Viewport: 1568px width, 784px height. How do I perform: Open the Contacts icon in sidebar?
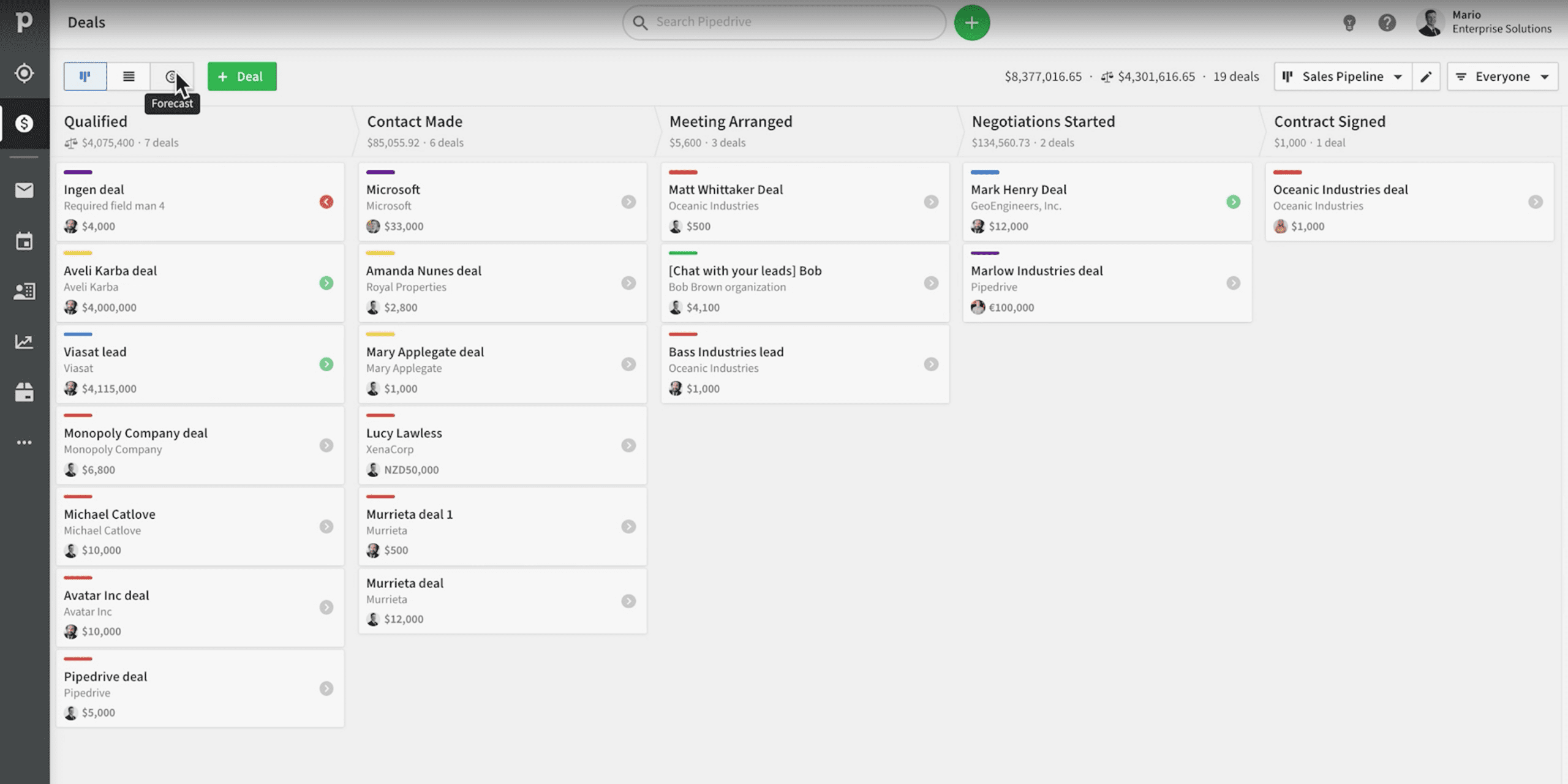pyautogui.click(x=24, y=291)
